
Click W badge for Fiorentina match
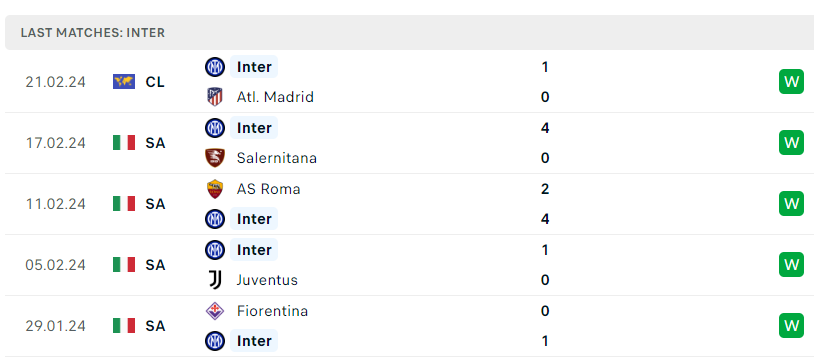(791, 326)
